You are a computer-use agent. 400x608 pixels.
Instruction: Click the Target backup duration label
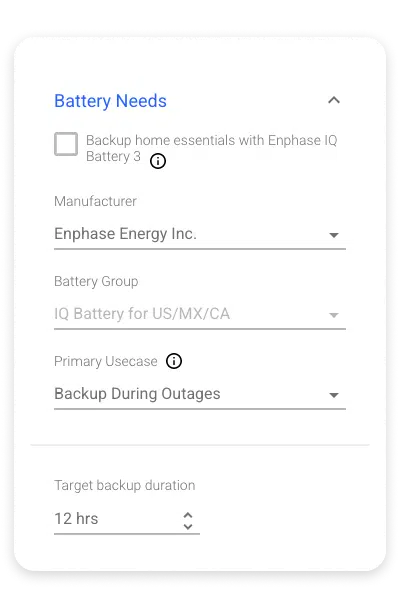pos(125,485)
